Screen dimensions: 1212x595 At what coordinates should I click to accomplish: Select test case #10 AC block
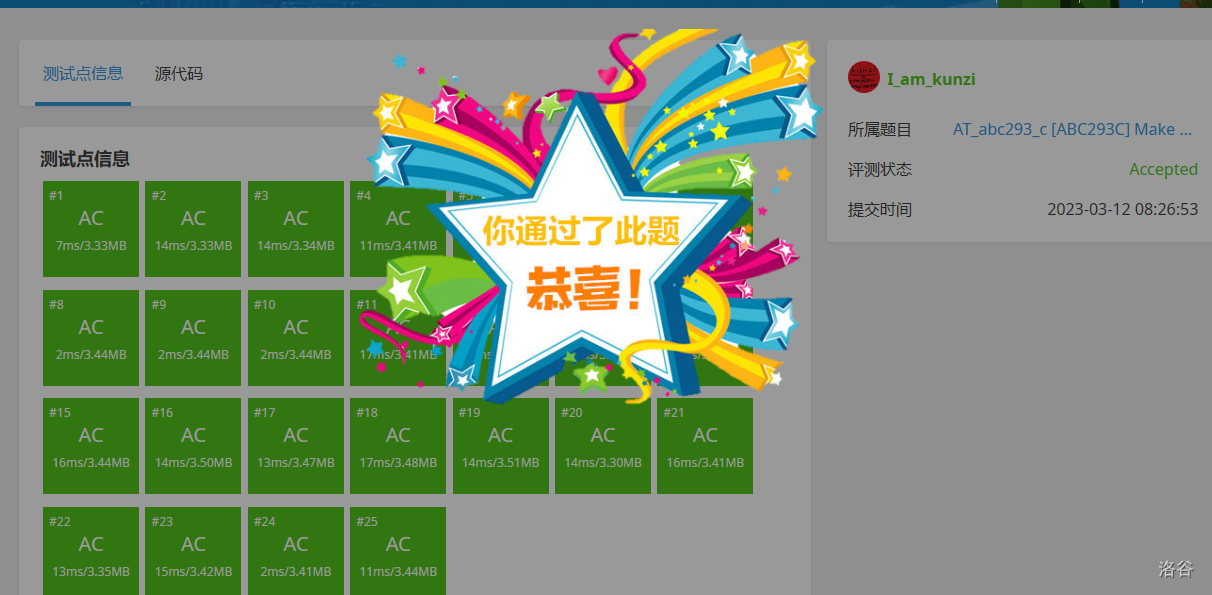pos(296,338)
